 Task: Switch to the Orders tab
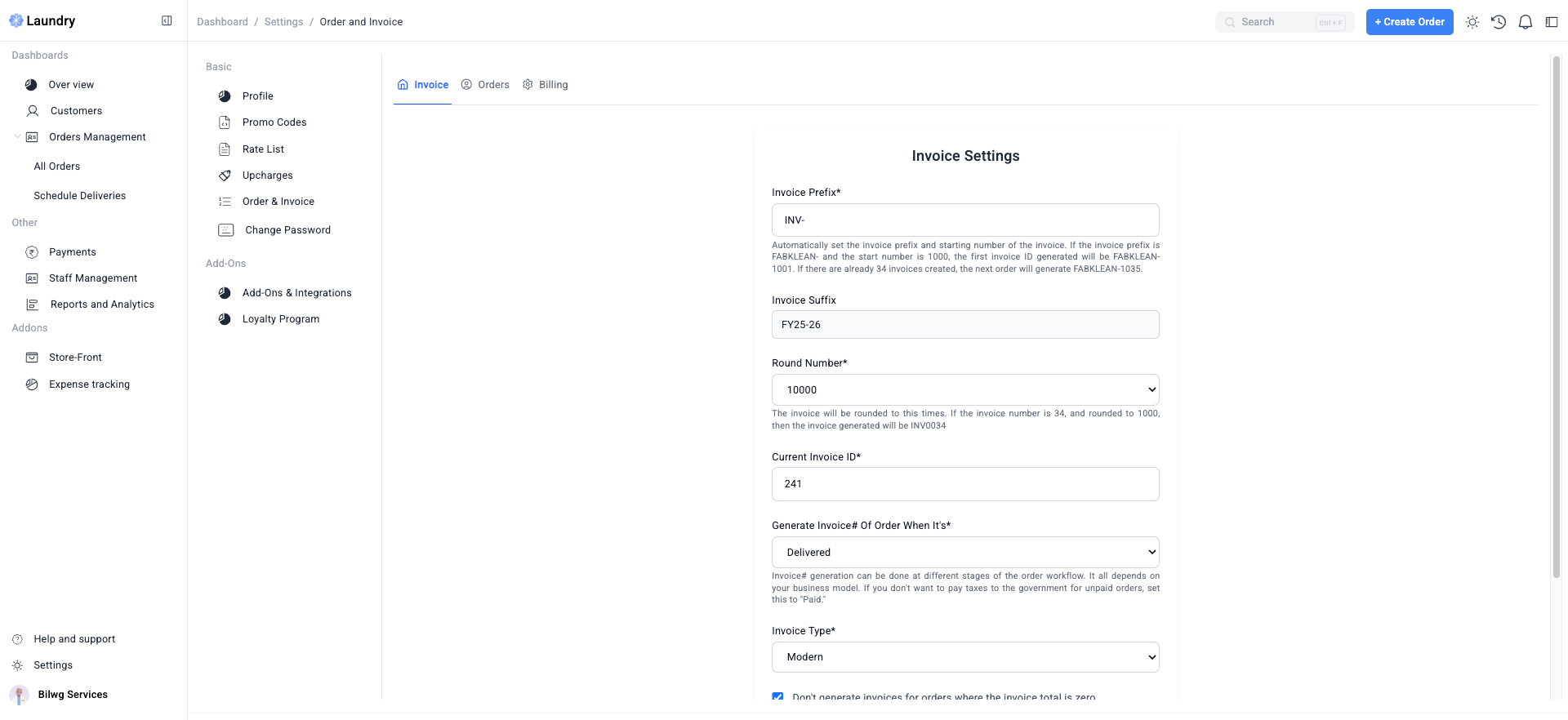(x=485, y=85)
